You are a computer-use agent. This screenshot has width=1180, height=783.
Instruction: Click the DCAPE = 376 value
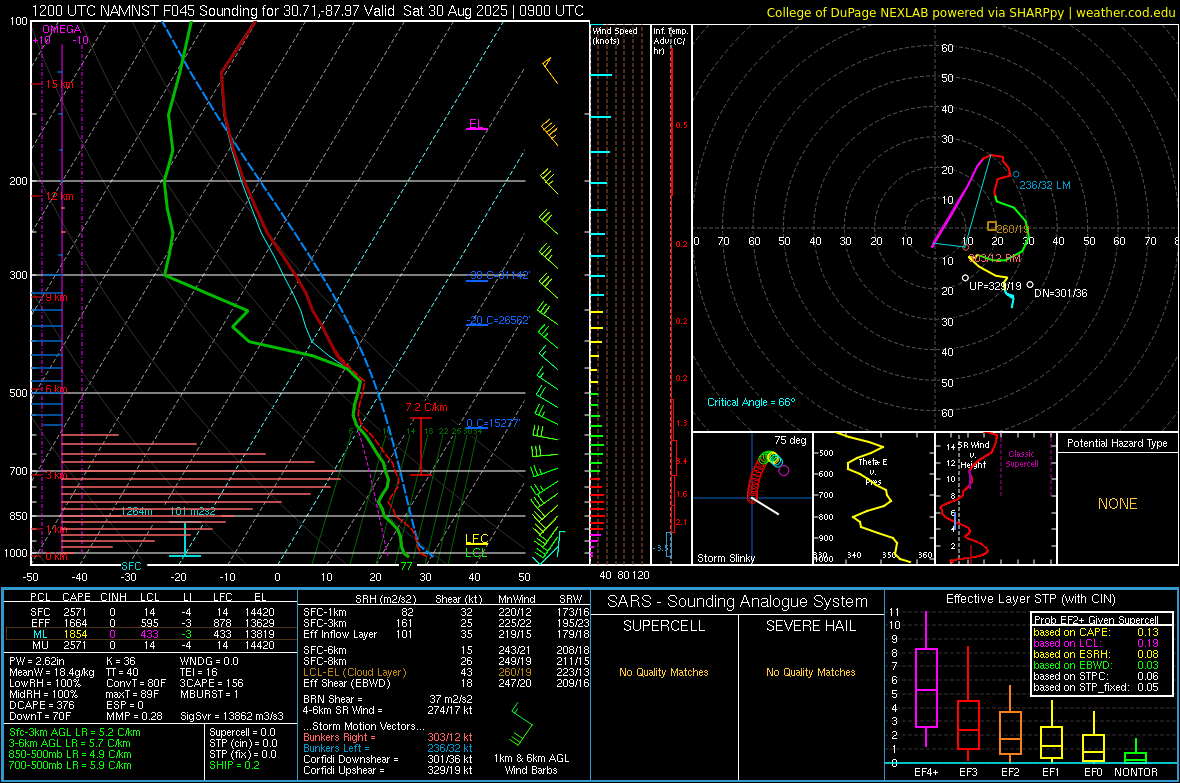click(41, 705)
